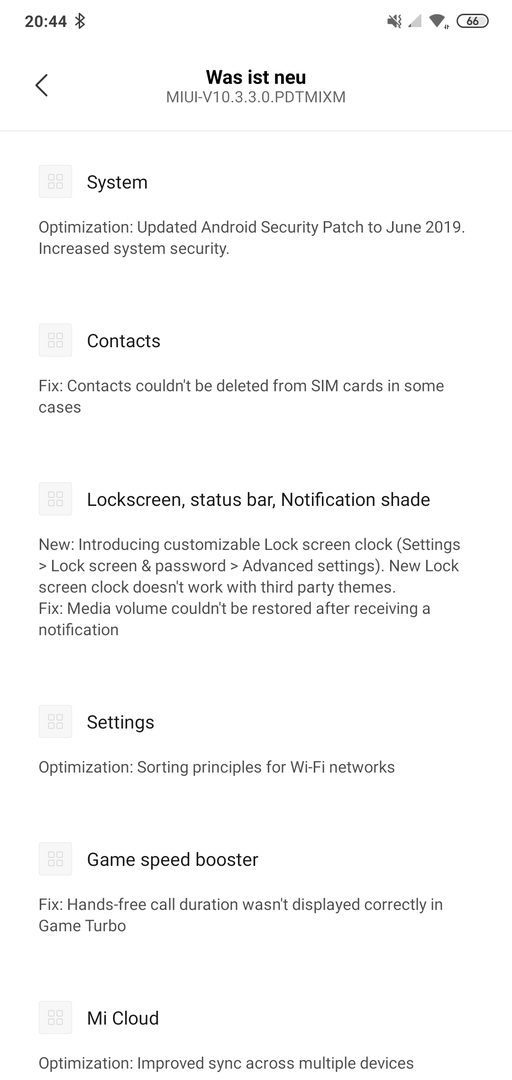The image size is (512, 1080).
Task: Tap the Settings section icon
Action: coord(55,722)
